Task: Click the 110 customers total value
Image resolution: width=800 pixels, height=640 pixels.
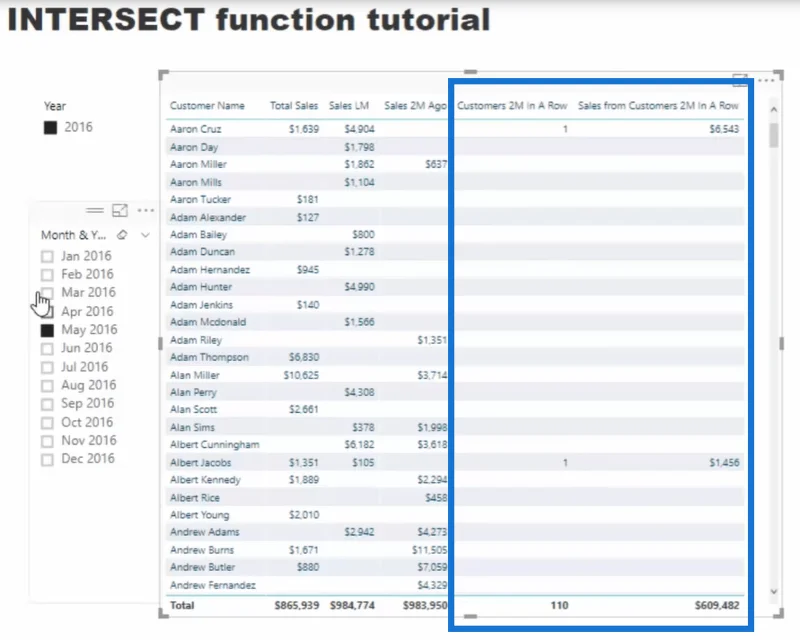Action: pyautogui.click(x=559, y=605)
